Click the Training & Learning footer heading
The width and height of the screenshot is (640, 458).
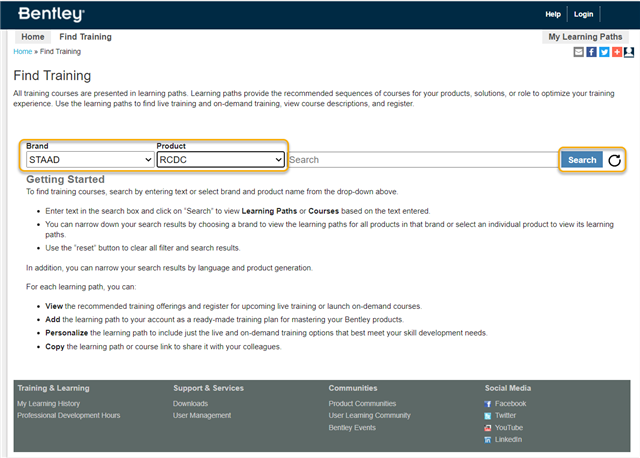pos(53,388)
